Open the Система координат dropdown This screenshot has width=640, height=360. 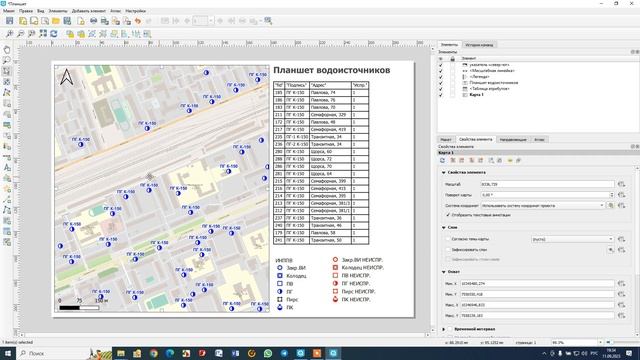[543, 206]
